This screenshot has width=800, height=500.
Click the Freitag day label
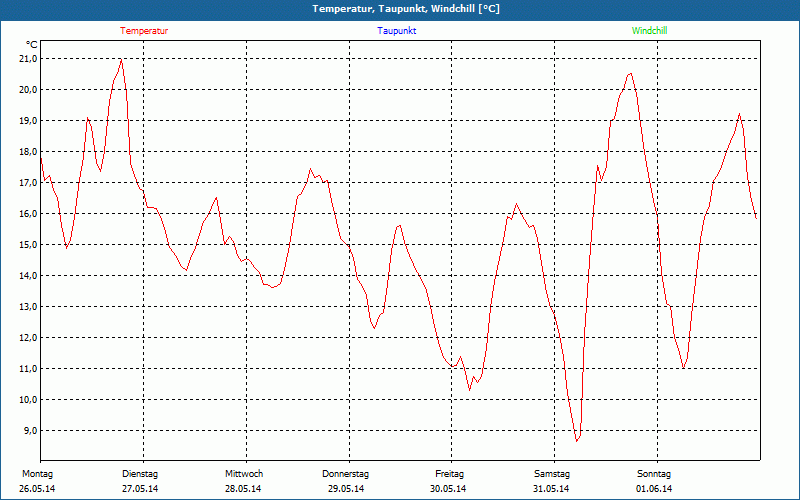coord(449,474)
